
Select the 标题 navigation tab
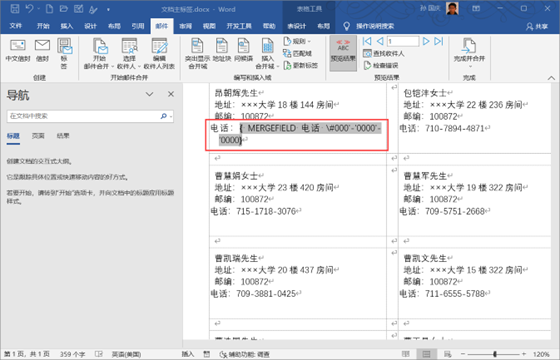pos(13,136)
